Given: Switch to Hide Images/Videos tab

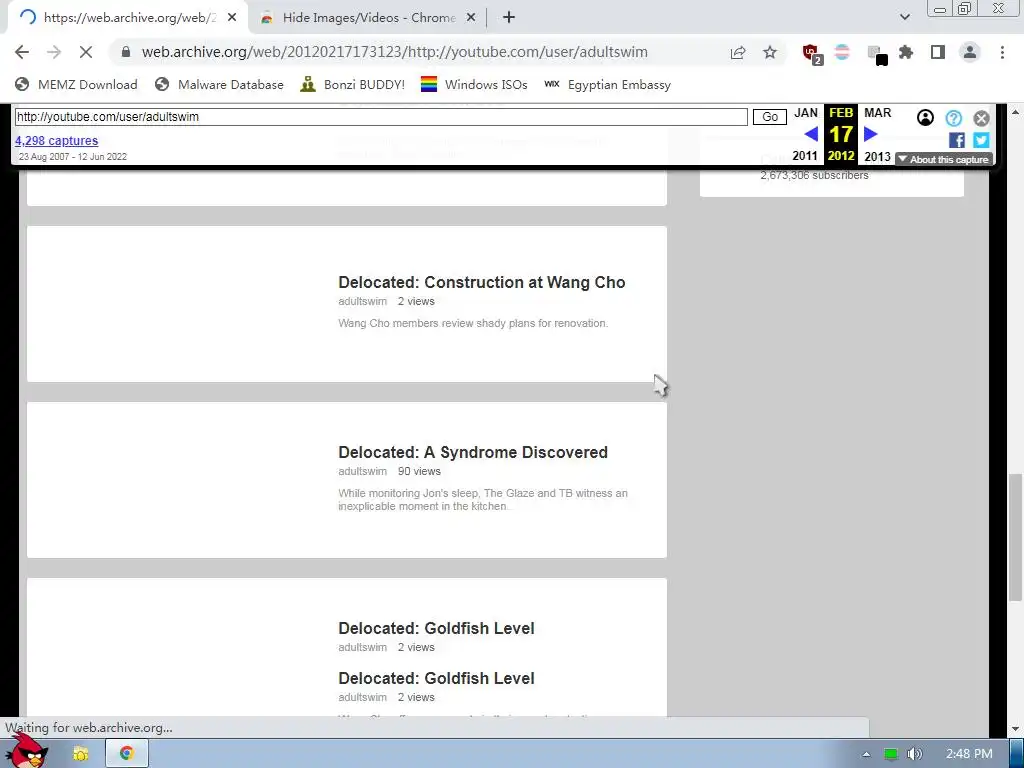Looking at the screenshot, I should tap(368, 18).
